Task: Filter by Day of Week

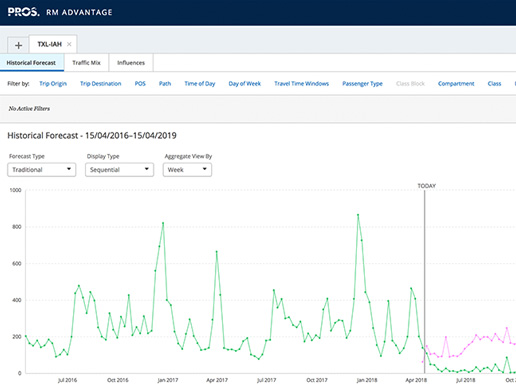Action: 245,84
